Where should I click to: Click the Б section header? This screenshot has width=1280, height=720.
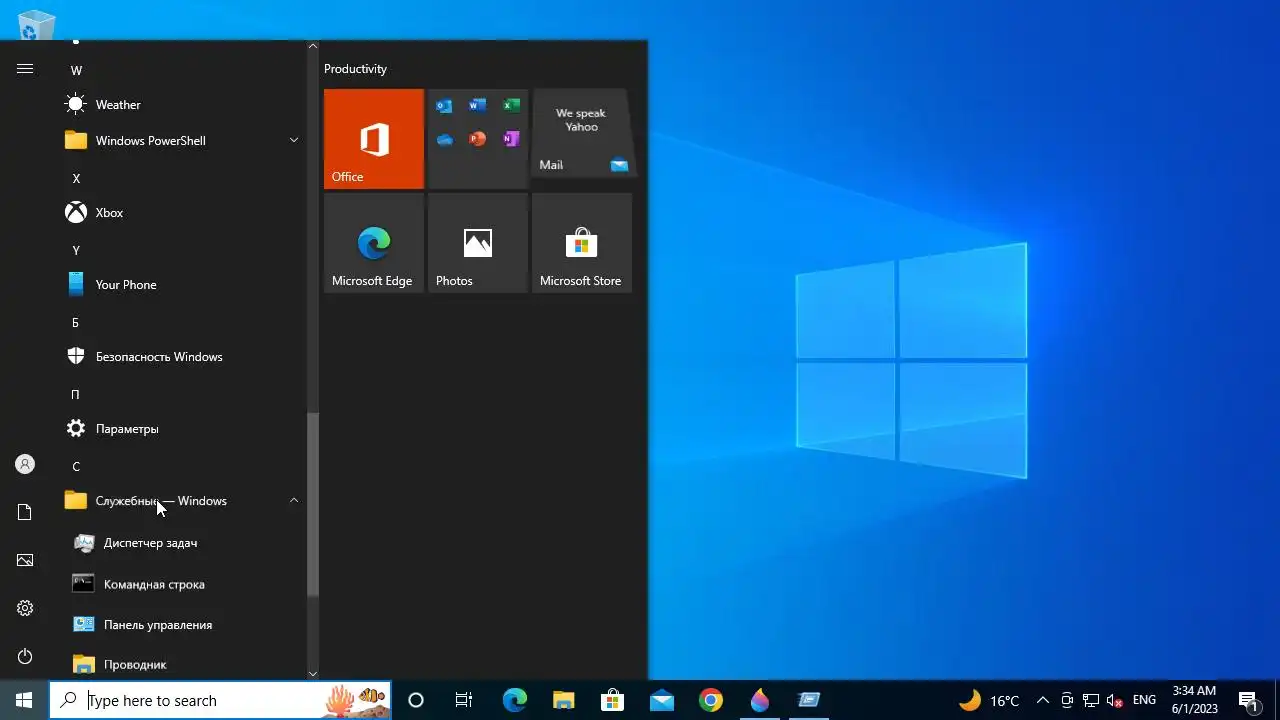pos(76,322)
